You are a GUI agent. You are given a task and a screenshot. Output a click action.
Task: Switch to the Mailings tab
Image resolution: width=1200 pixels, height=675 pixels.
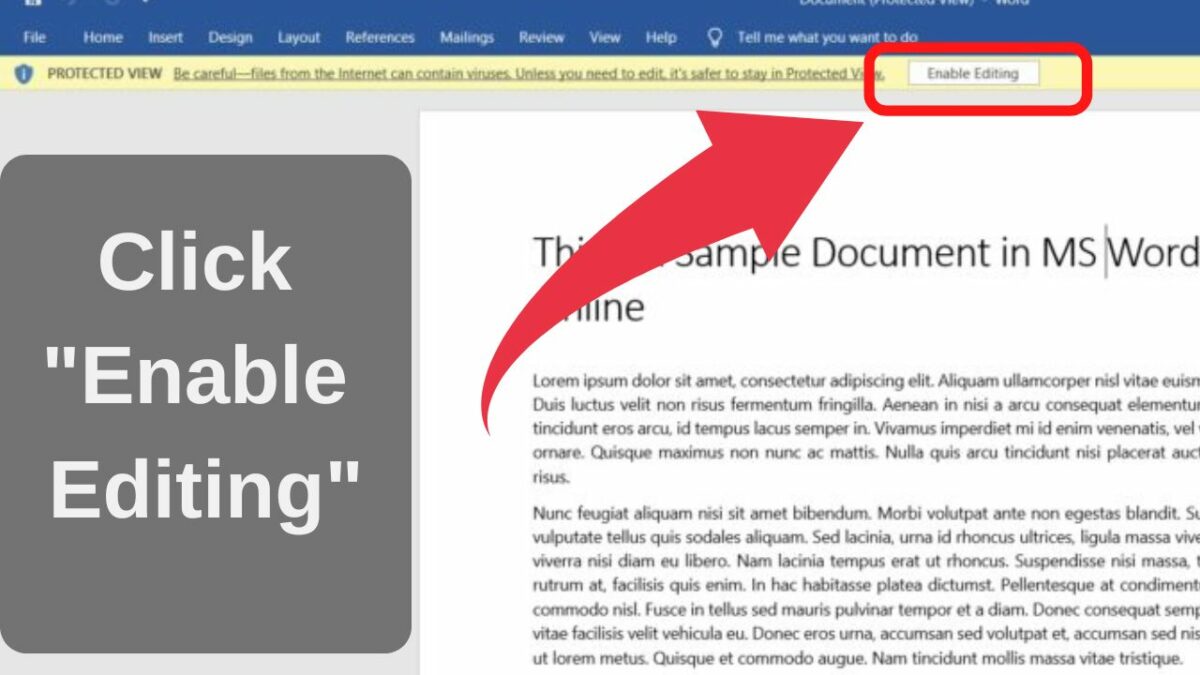click(467, 37)
